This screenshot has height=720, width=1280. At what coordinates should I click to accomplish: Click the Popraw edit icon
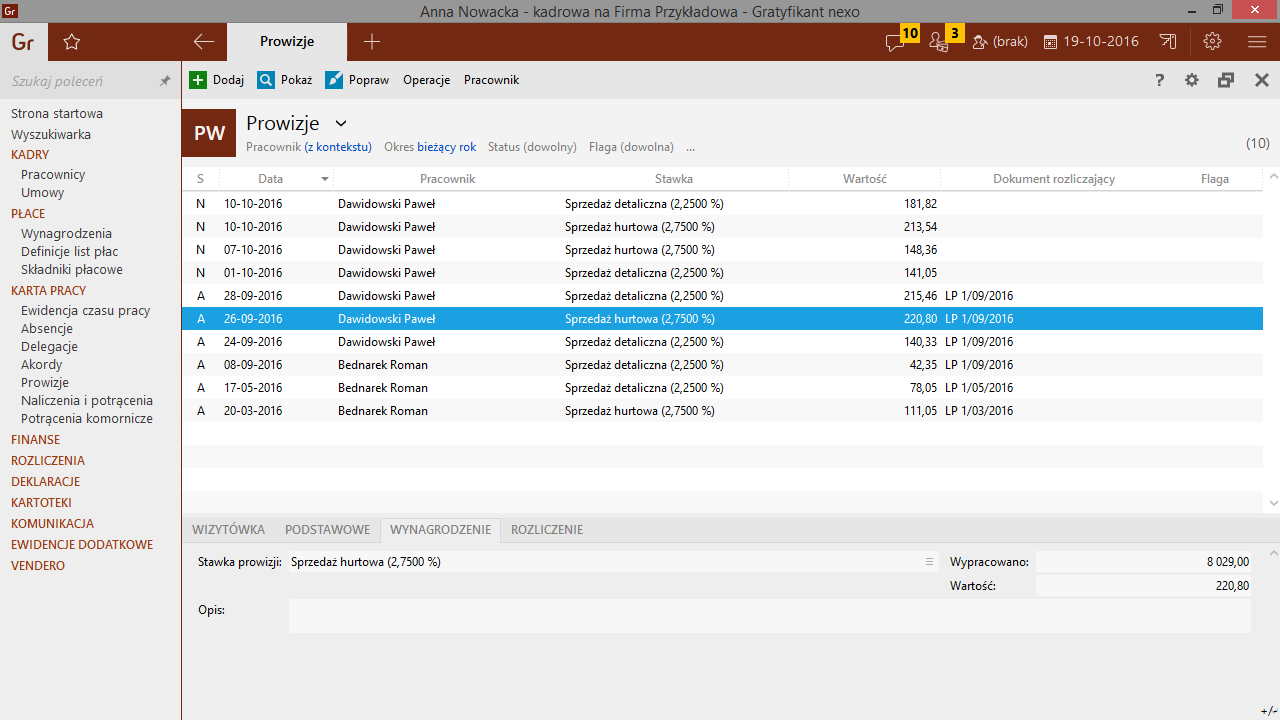coord(334,80)
